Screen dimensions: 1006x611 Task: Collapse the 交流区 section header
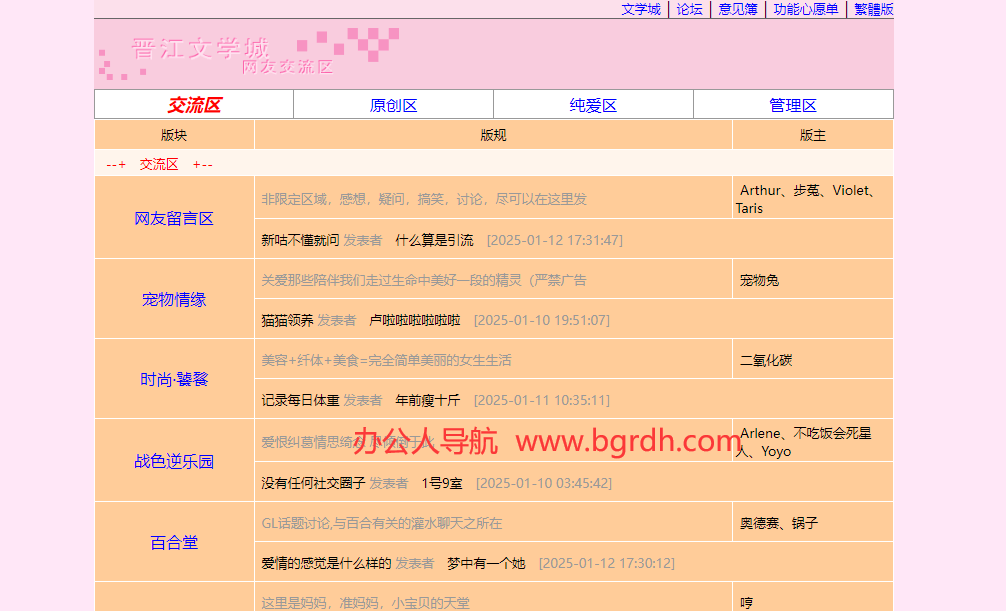[x=159, y=164]
